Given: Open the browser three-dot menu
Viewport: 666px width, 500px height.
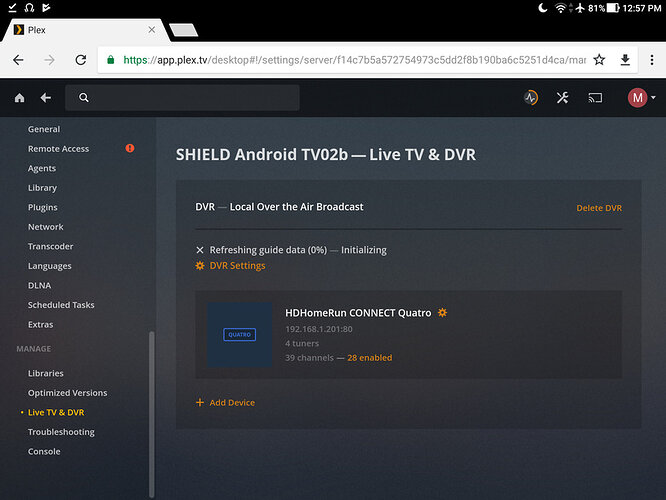Looking at the screenshot, I should 652,60.
